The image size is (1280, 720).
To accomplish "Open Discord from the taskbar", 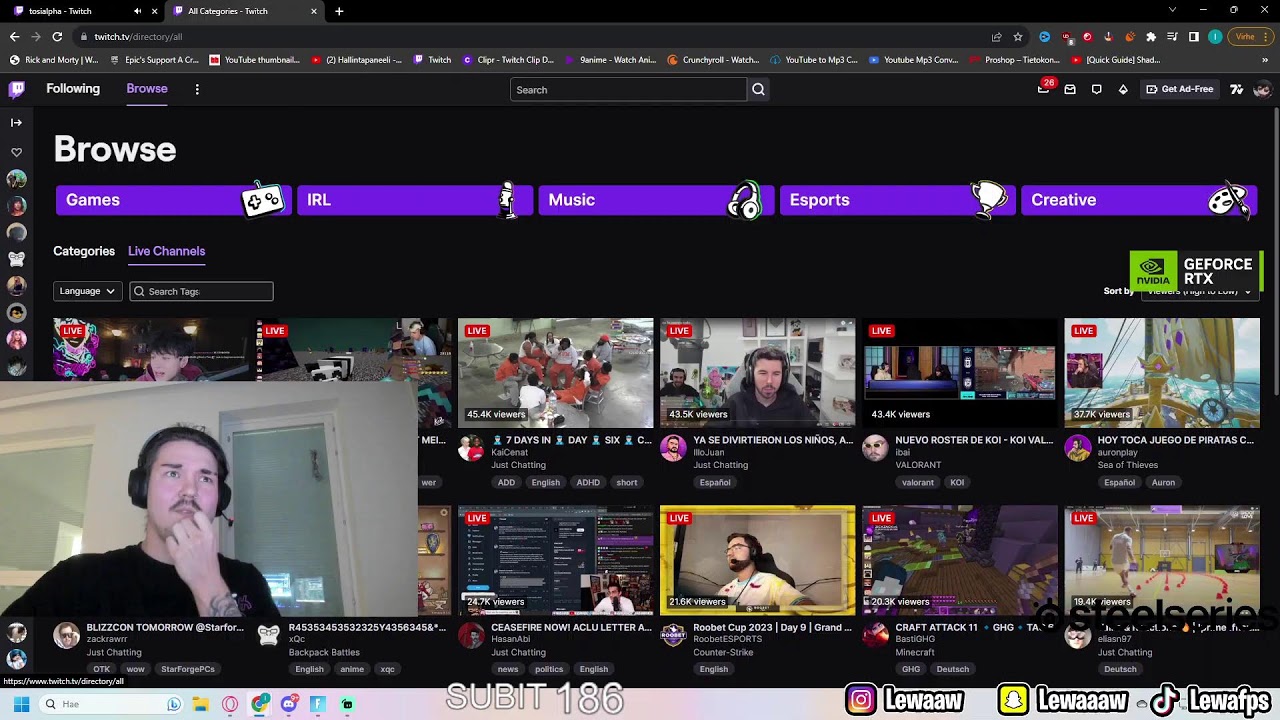I will [x=289, y=704].
